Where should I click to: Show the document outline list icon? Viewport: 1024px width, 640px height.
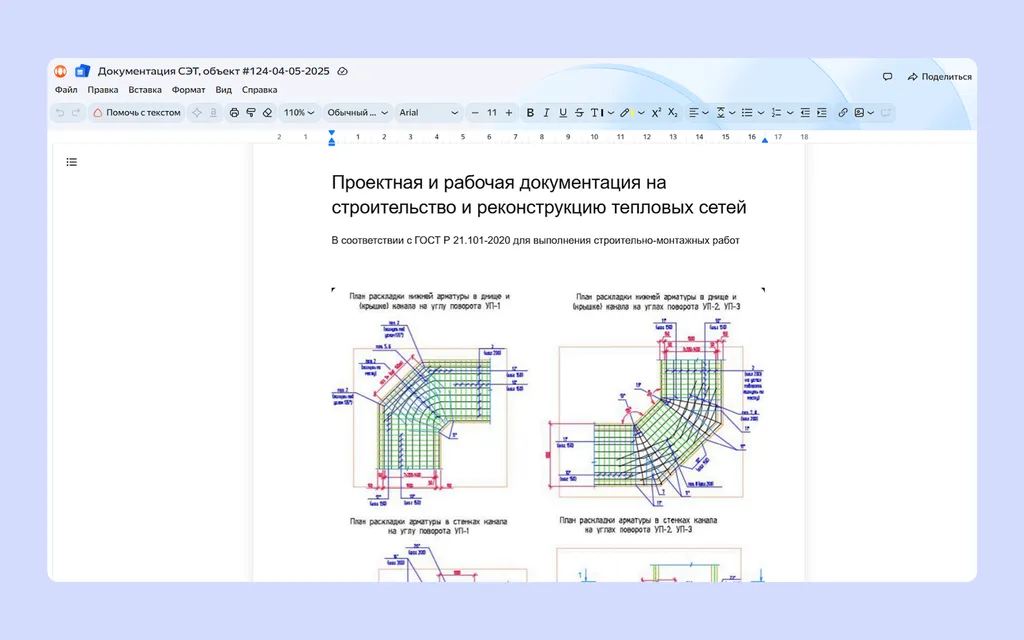click(72, 162)
